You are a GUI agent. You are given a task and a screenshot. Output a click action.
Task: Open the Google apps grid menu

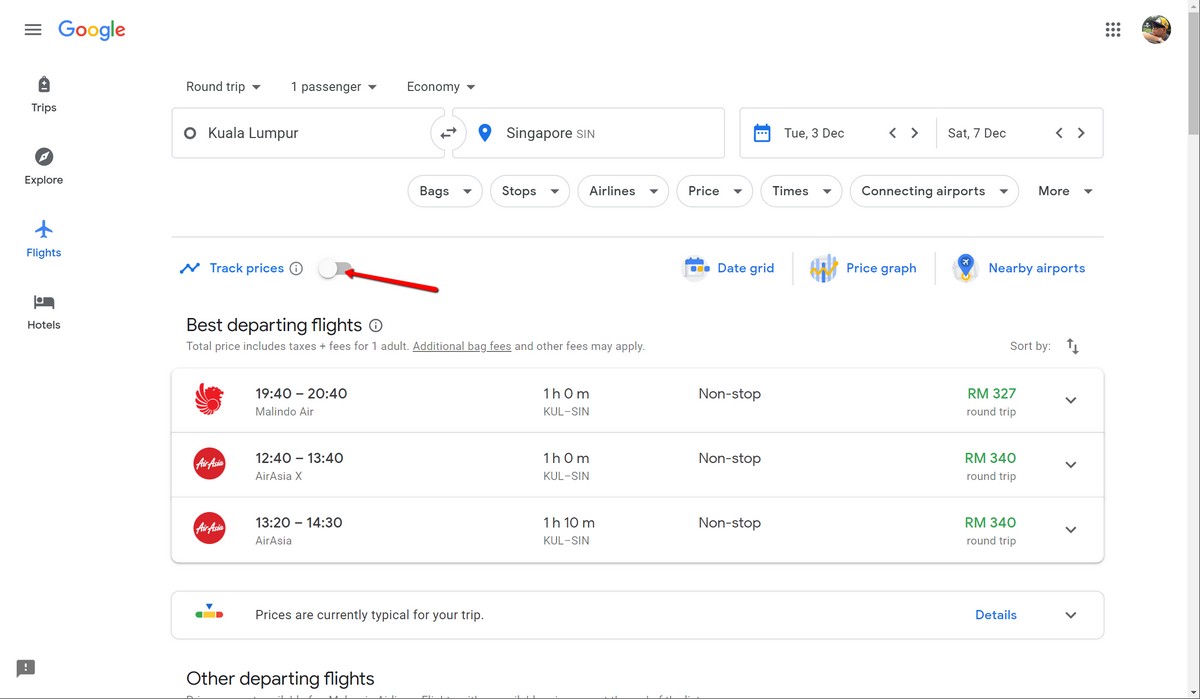tap(1112, 29)
